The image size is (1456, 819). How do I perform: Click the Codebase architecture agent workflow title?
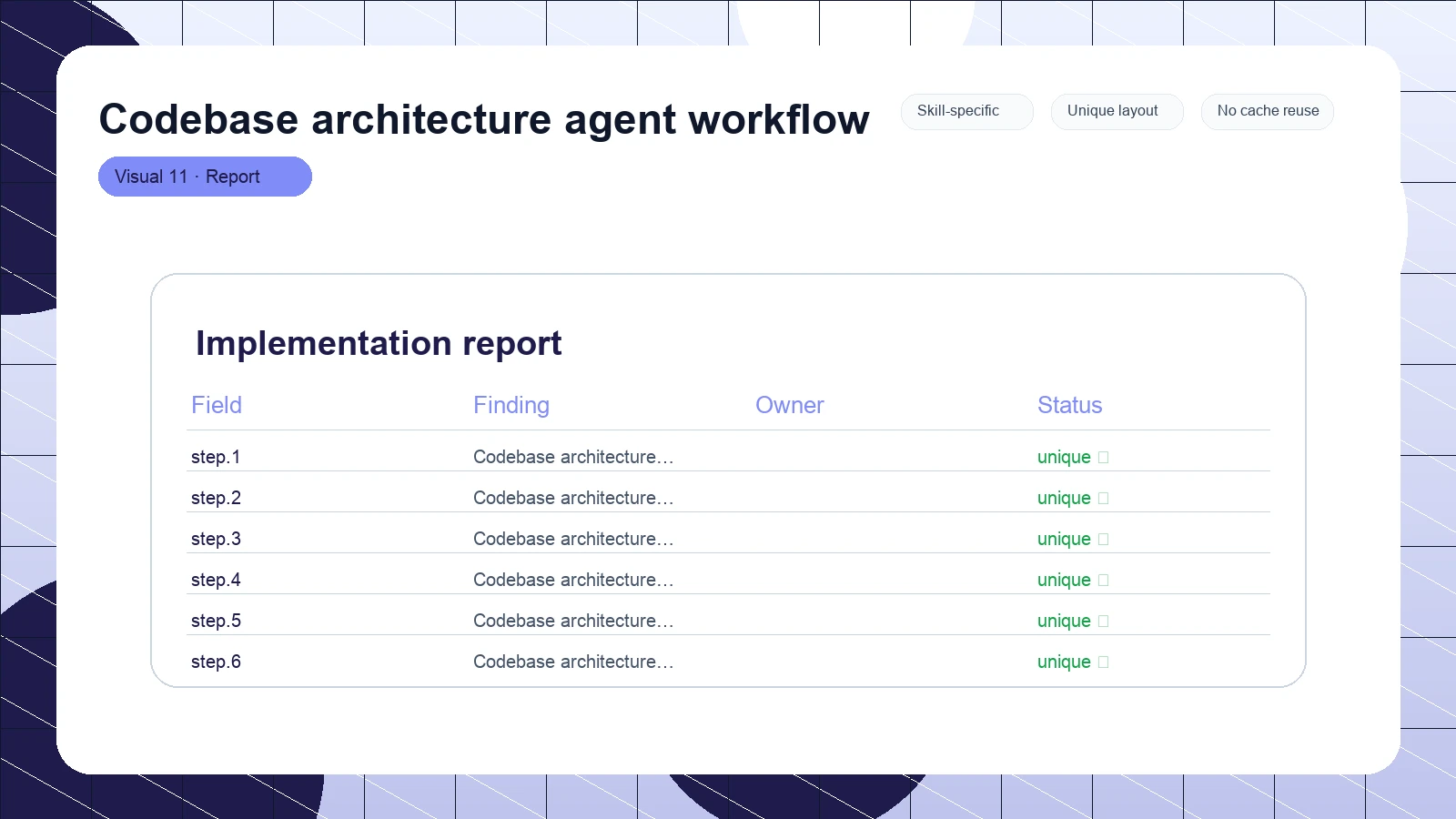coord(484,119)
